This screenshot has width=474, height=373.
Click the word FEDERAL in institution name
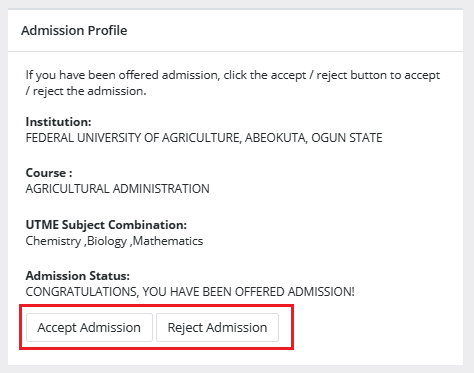[50, 138]
